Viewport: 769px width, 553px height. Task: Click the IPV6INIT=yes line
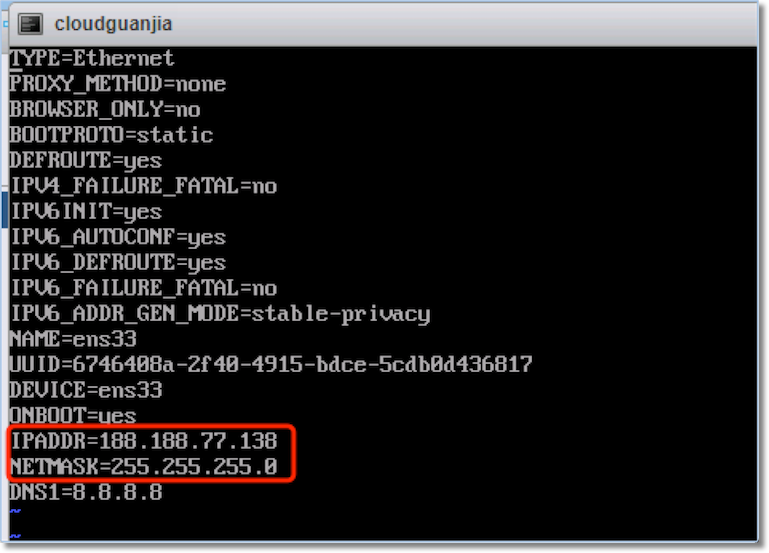pos(86,211)
